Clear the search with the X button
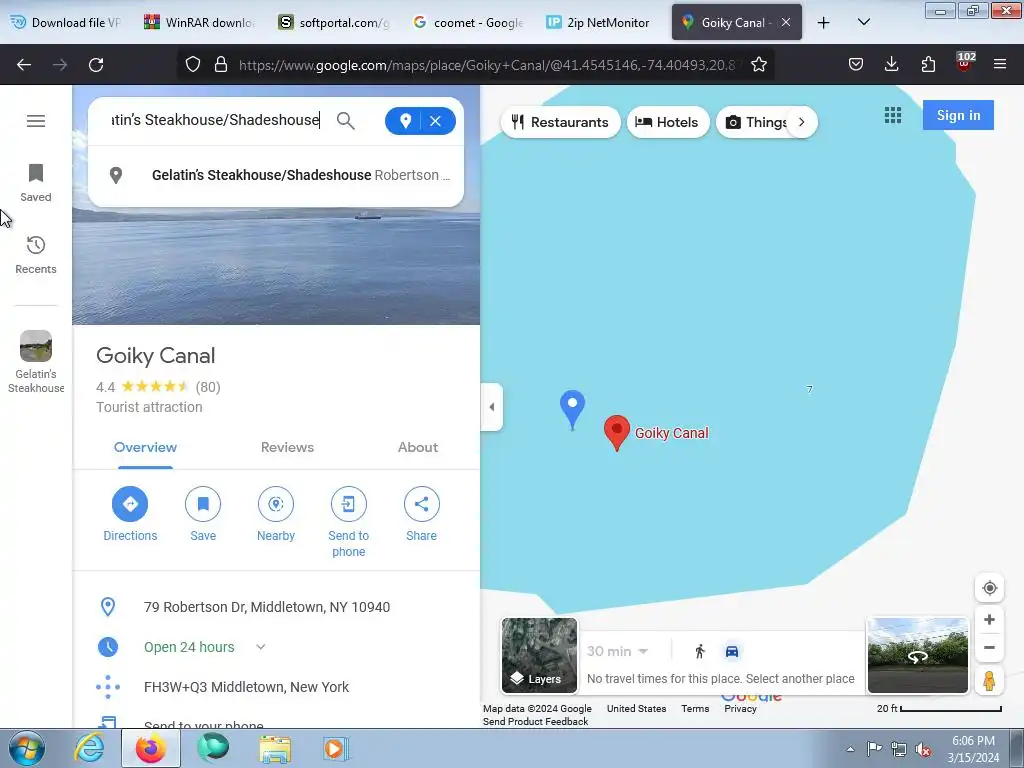The height and width of the screenshot is (768, 1024). pos(436,121)
